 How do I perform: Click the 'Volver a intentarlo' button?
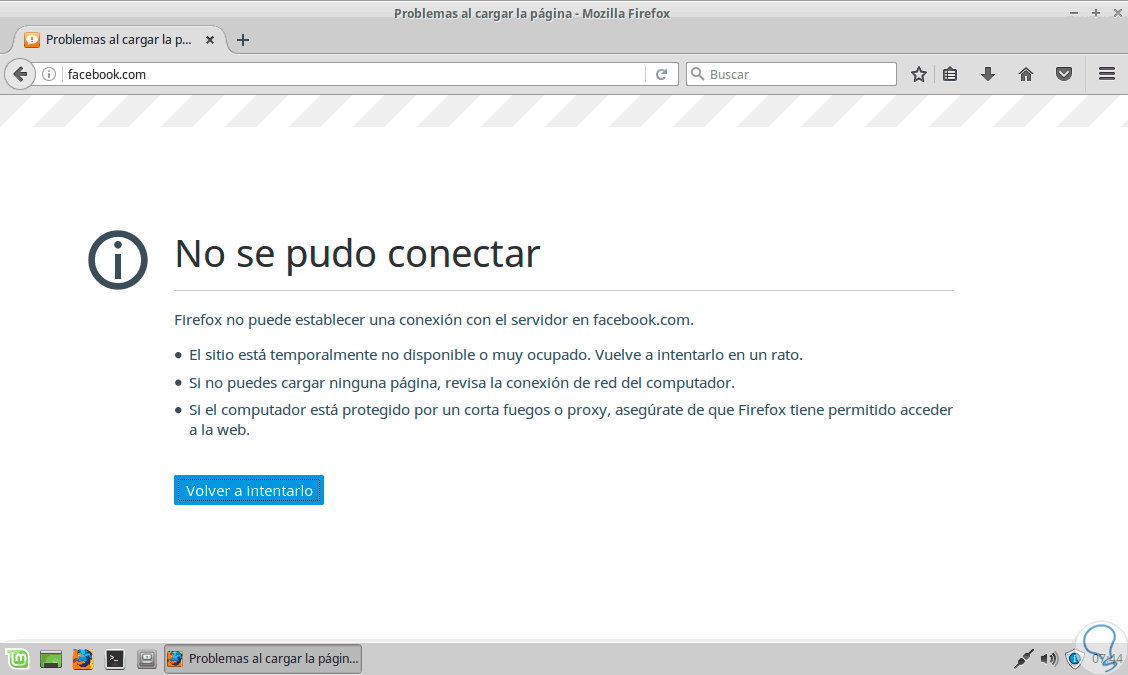tap(249, 490)
